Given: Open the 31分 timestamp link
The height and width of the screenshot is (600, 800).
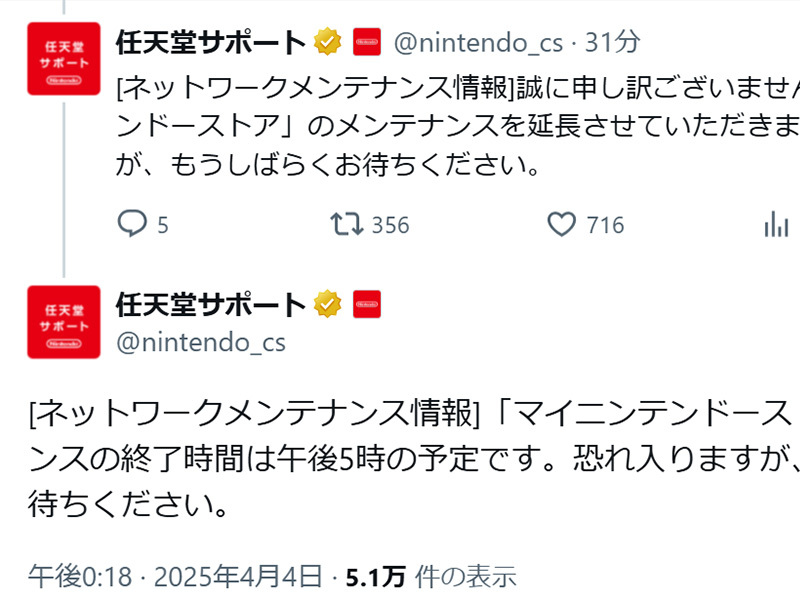Looking at the screenshot, I should [x=612, y=42].
